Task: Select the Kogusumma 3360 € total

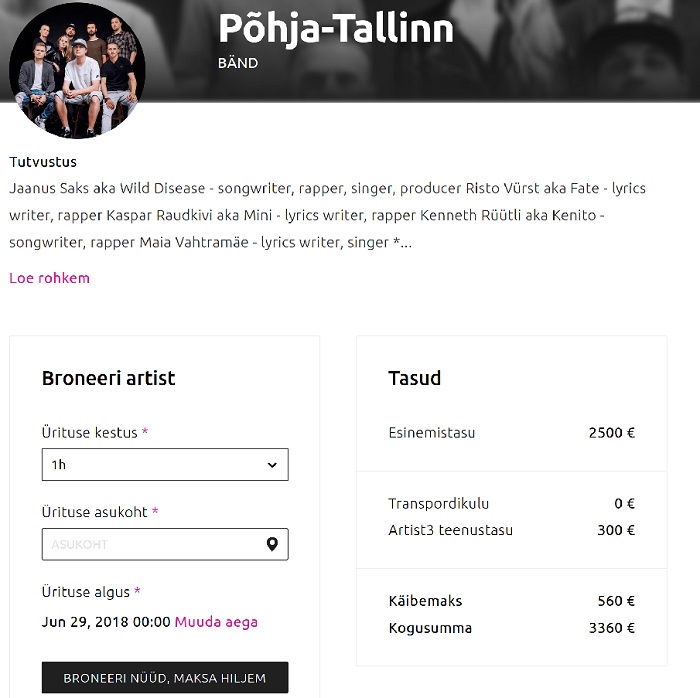Action: (x=612, y=628)
